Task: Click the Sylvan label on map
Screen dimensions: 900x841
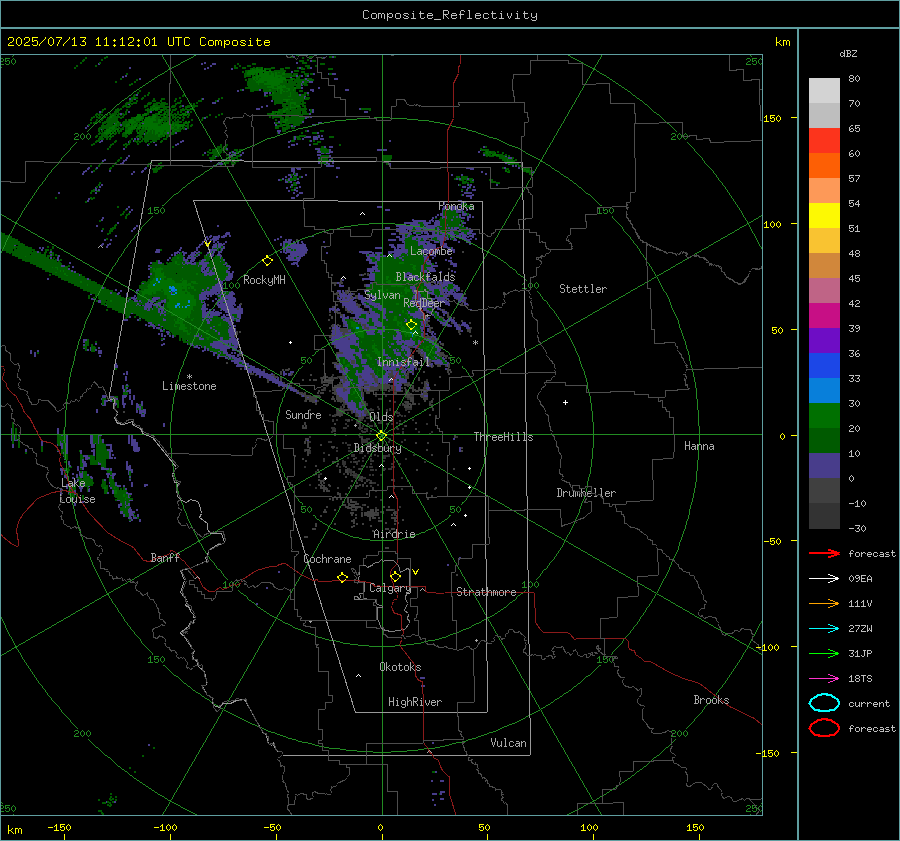Action: pos(382,295)
